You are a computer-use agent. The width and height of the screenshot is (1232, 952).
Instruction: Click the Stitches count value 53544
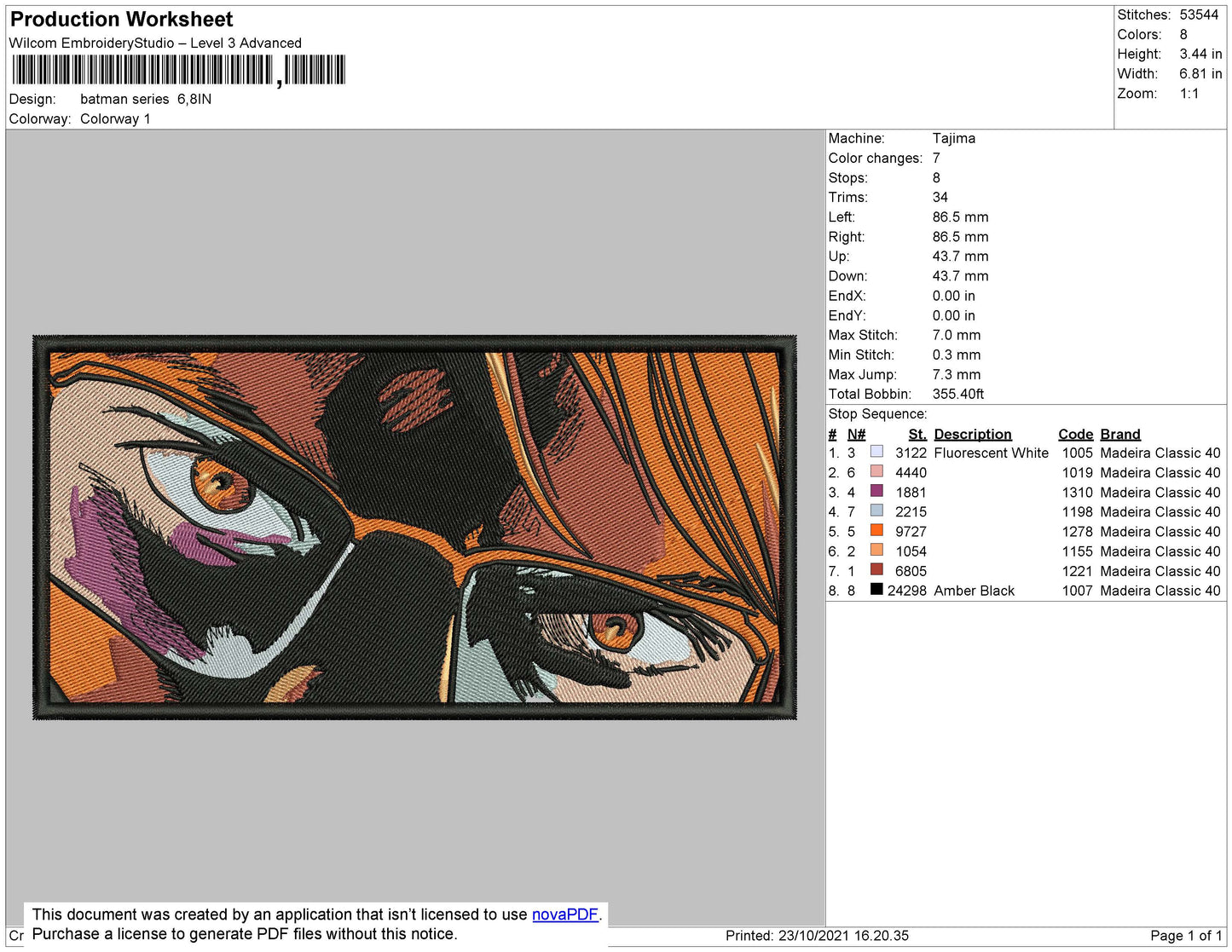click(x=1199, y=14)
